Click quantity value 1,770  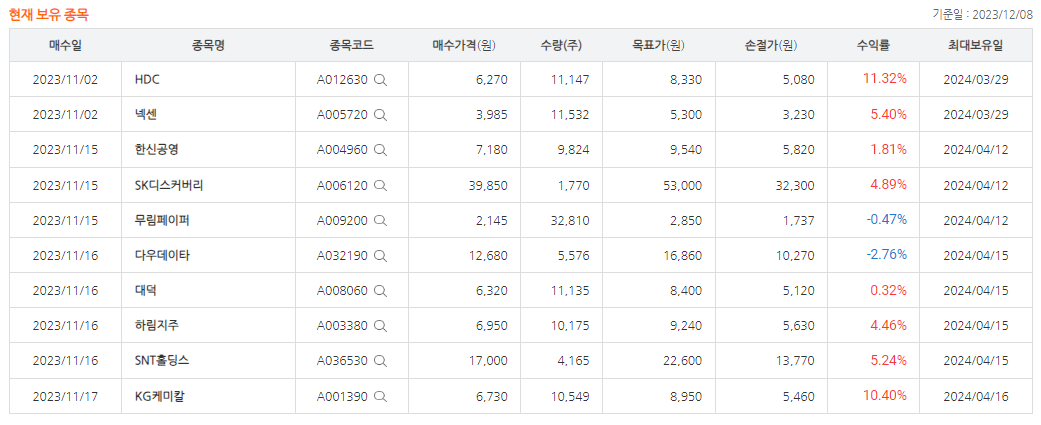[x=574, y=185]
